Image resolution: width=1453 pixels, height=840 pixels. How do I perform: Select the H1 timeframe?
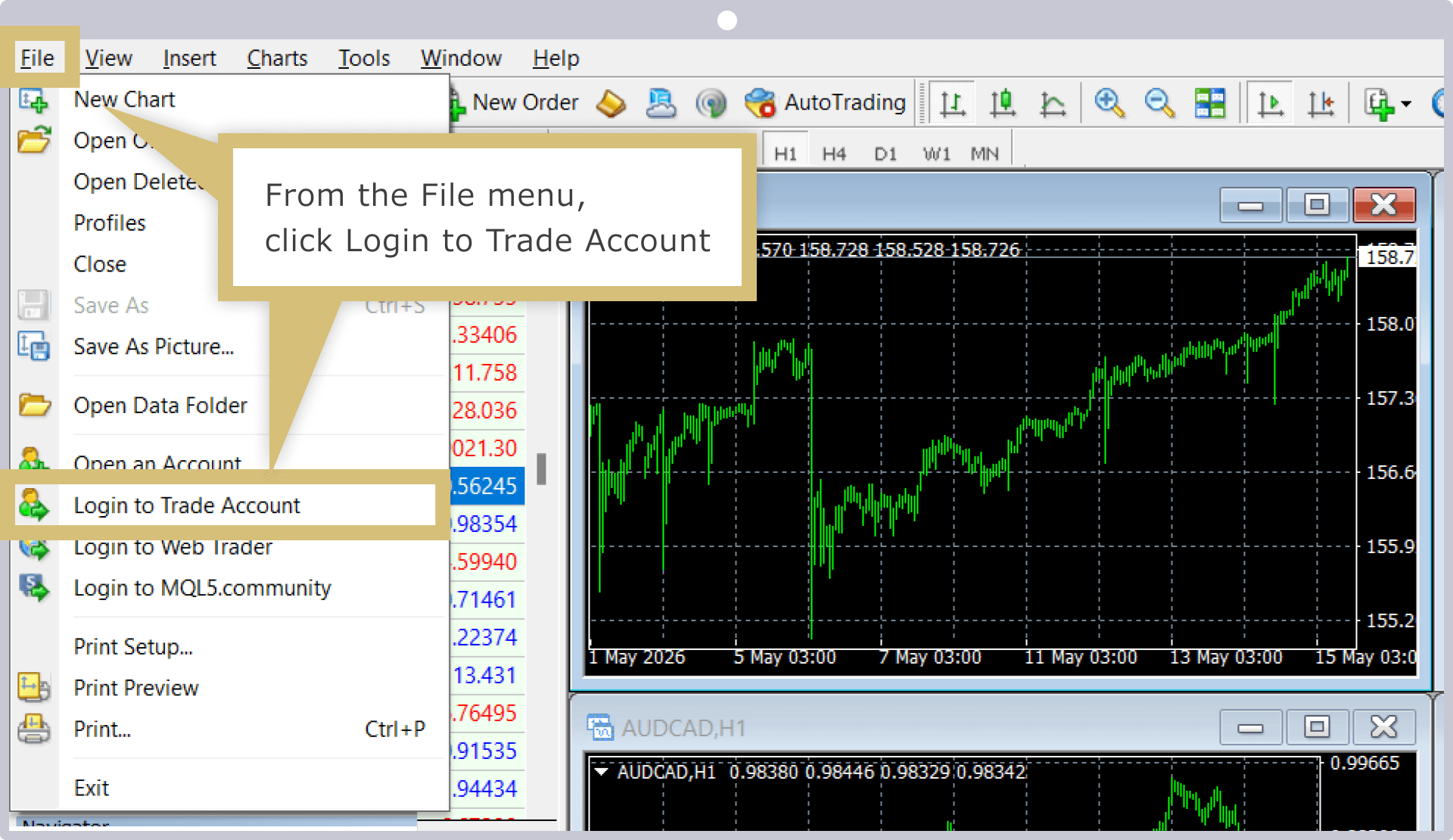pyautogui.click(x=786, y=154)
